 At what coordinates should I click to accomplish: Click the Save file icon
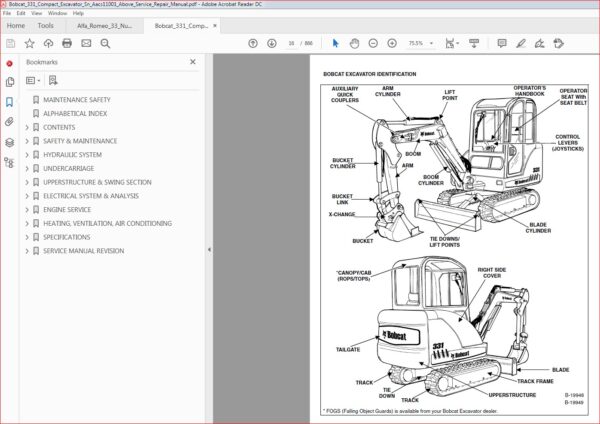[11, 43]
